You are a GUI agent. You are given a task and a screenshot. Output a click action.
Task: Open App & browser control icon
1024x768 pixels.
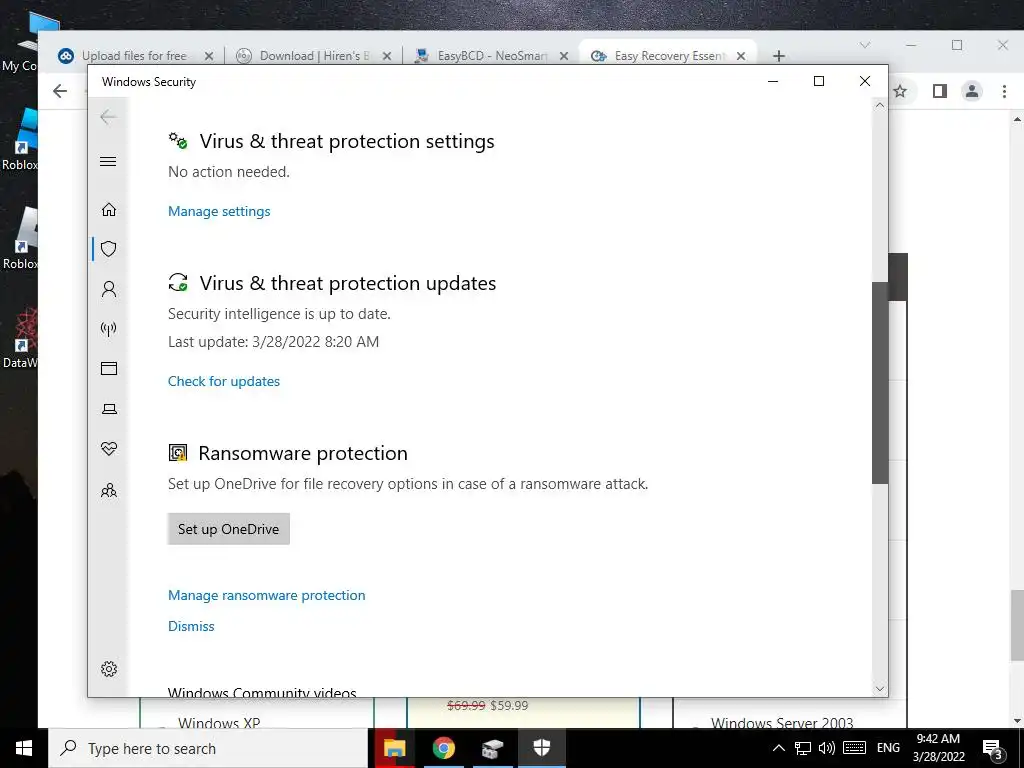coord(109,368)
